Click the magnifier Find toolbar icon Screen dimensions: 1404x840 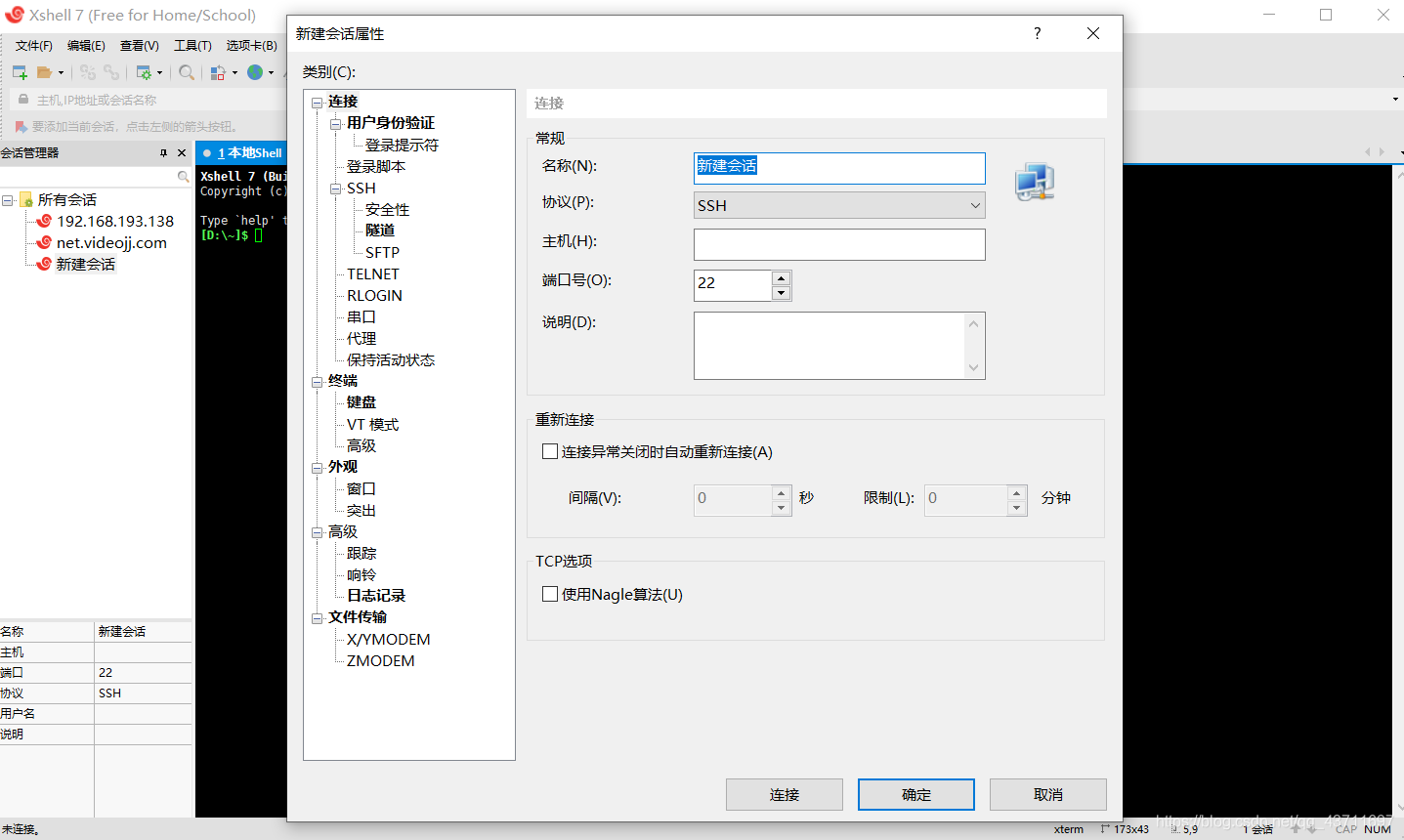coord(187,72)
